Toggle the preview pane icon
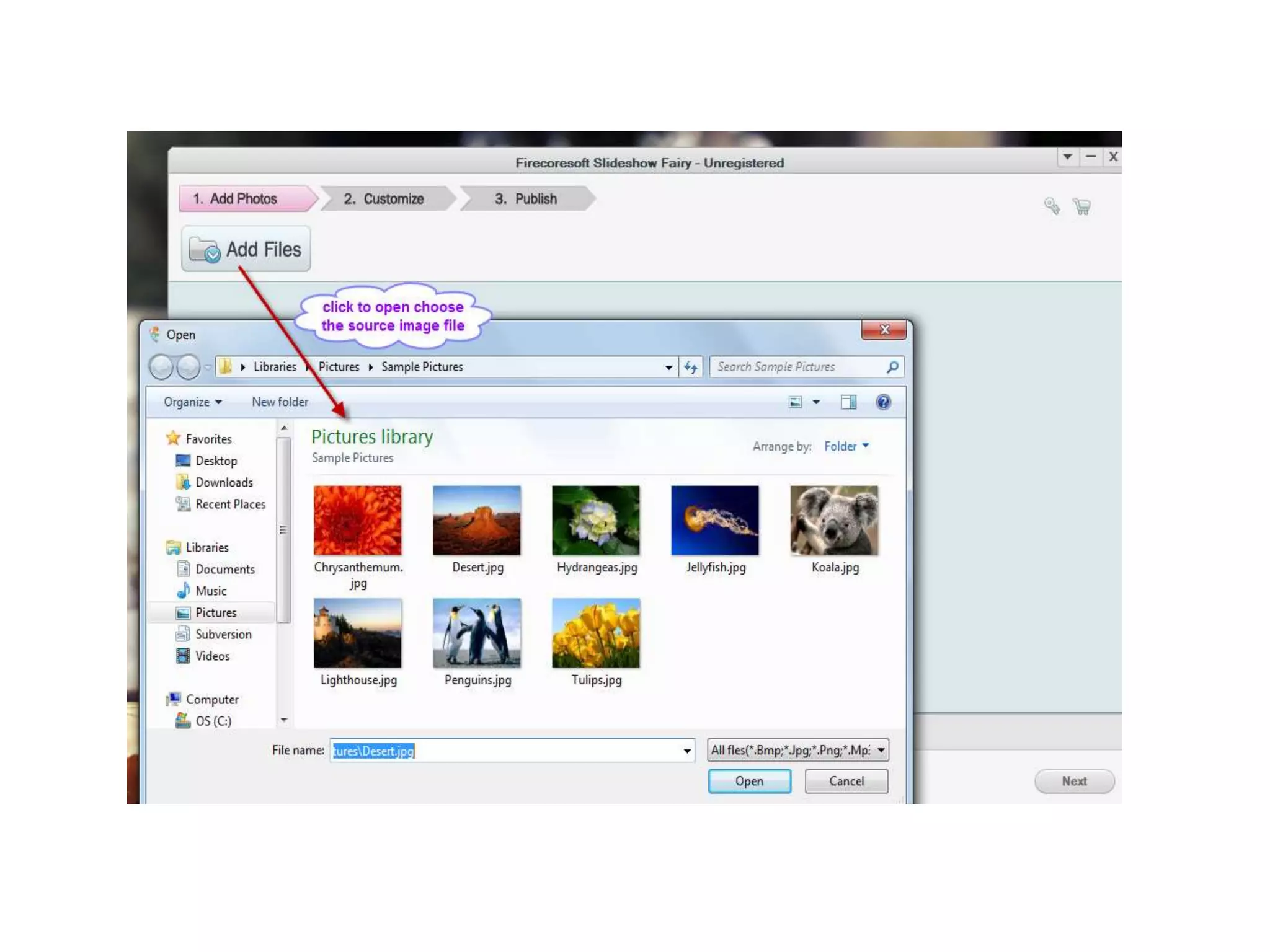The image size is (1270, 952). [x=848, y=402]
